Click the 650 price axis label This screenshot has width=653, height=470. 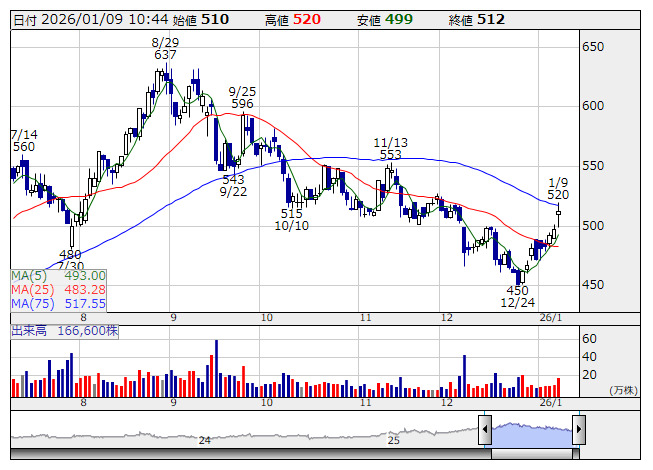[x=593, y=47]
